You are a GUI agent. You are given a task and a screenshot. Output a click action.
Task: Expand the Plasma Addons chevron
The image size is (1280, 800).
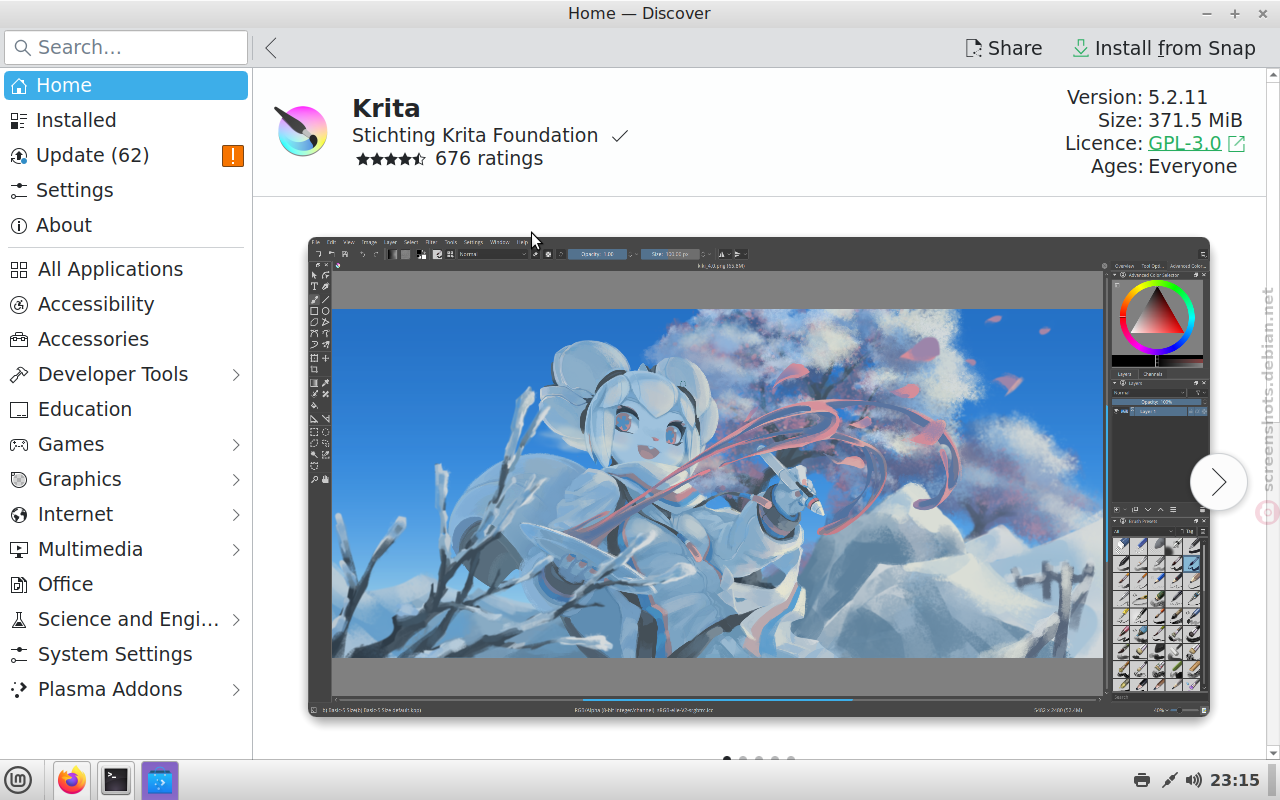236,689
